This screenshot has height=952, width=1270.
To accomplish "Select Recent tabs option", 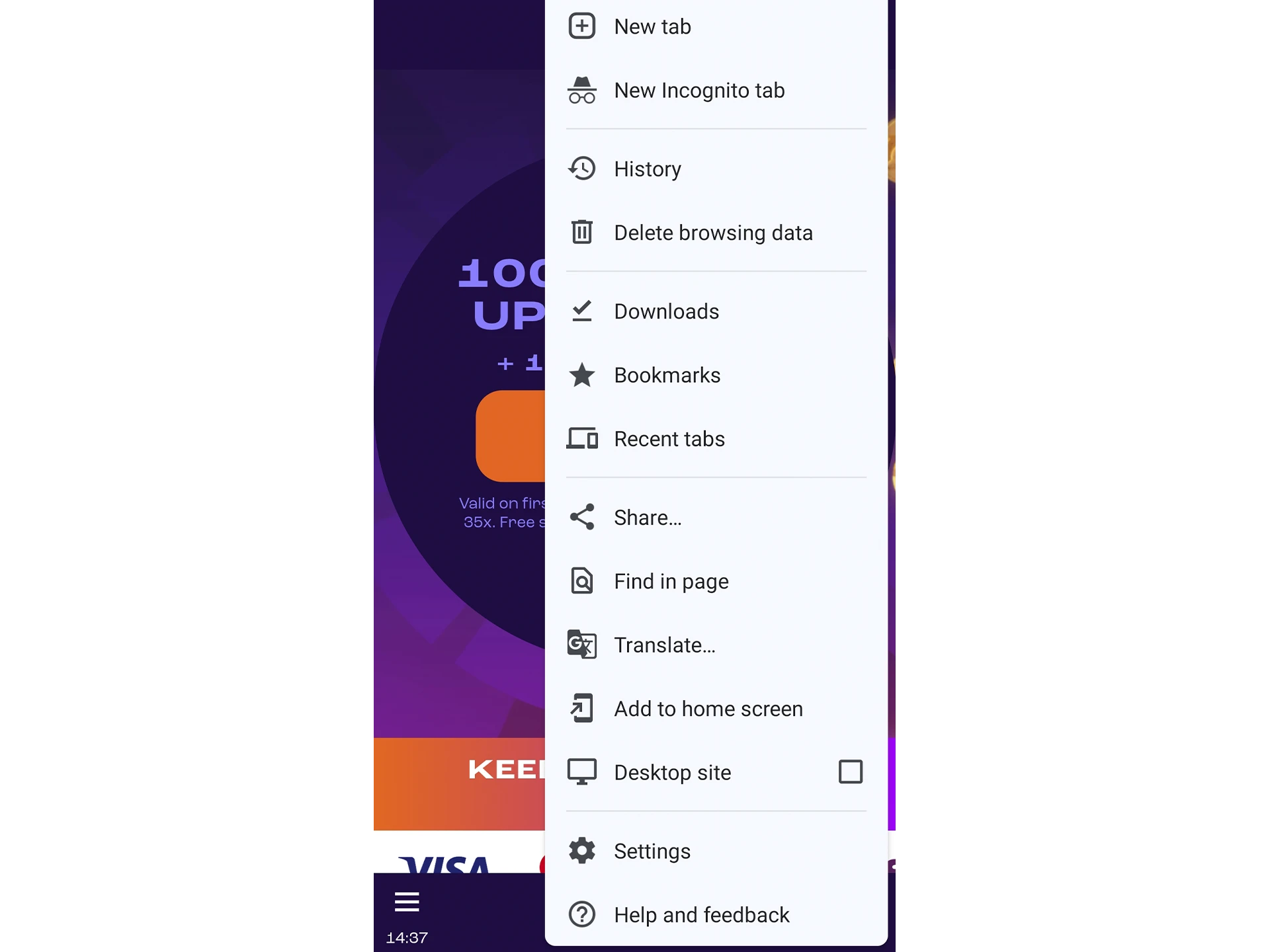I will 669,438.
